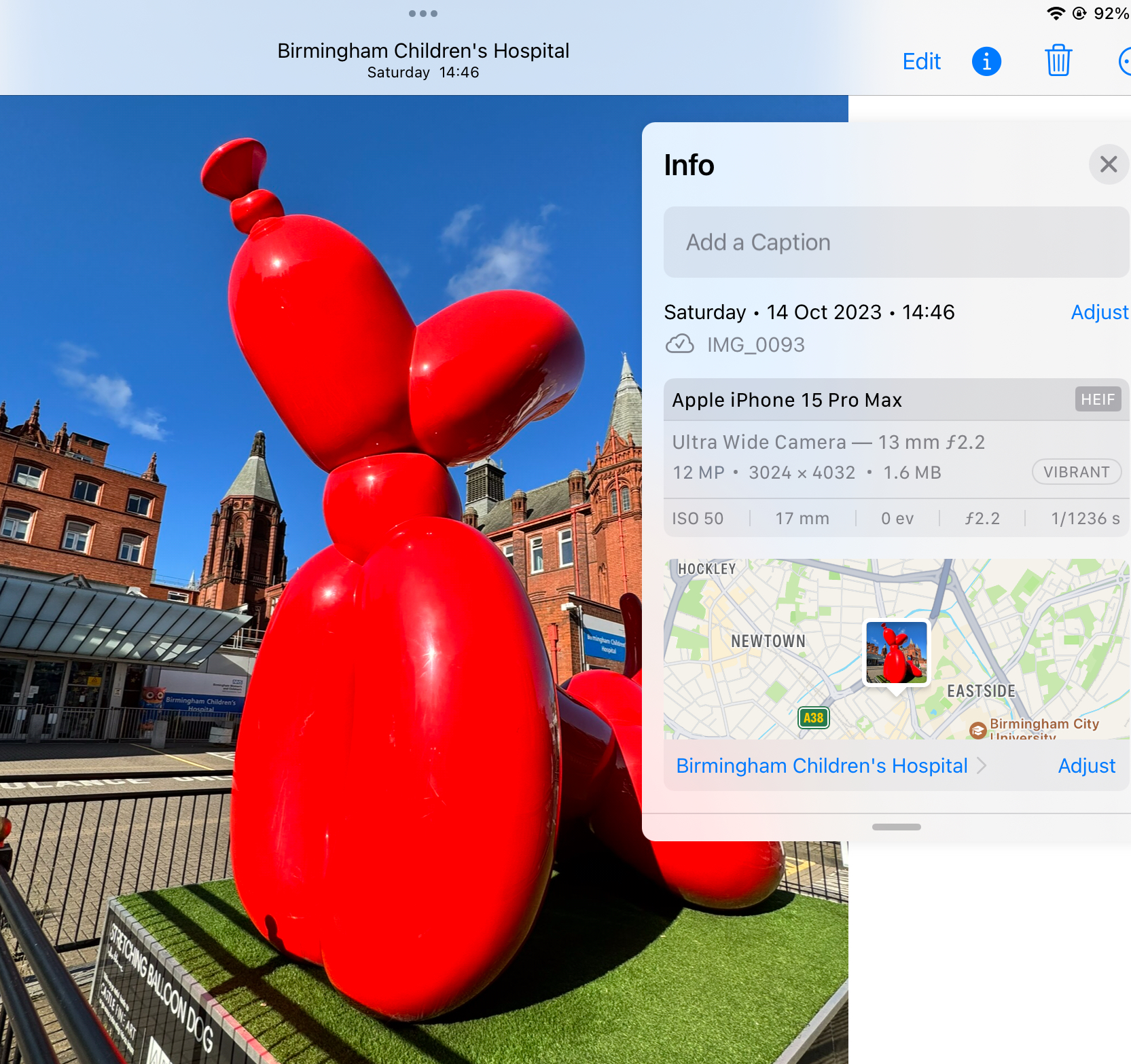Viewport: 1131px width, 1064px height.
Task: Tap the Ultra Wide Camera lens description
Action: (828, 442)
